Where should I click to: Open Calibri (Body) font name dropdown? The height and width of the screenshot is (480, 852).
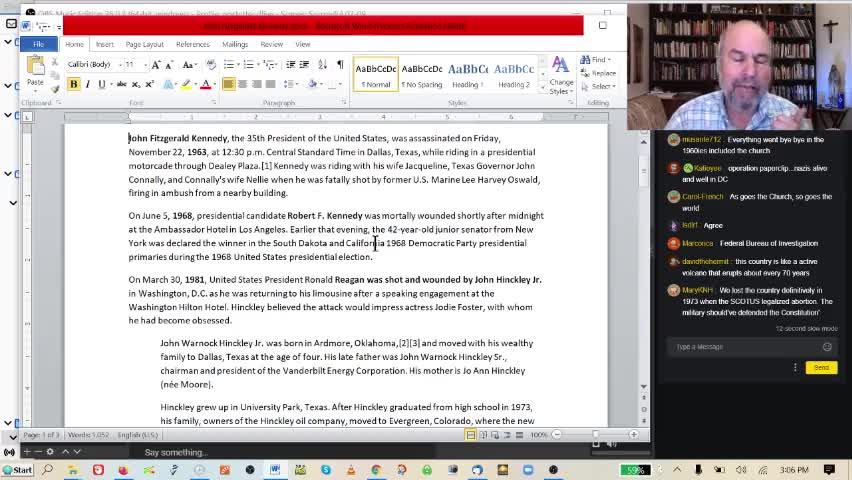pos(120,65)
